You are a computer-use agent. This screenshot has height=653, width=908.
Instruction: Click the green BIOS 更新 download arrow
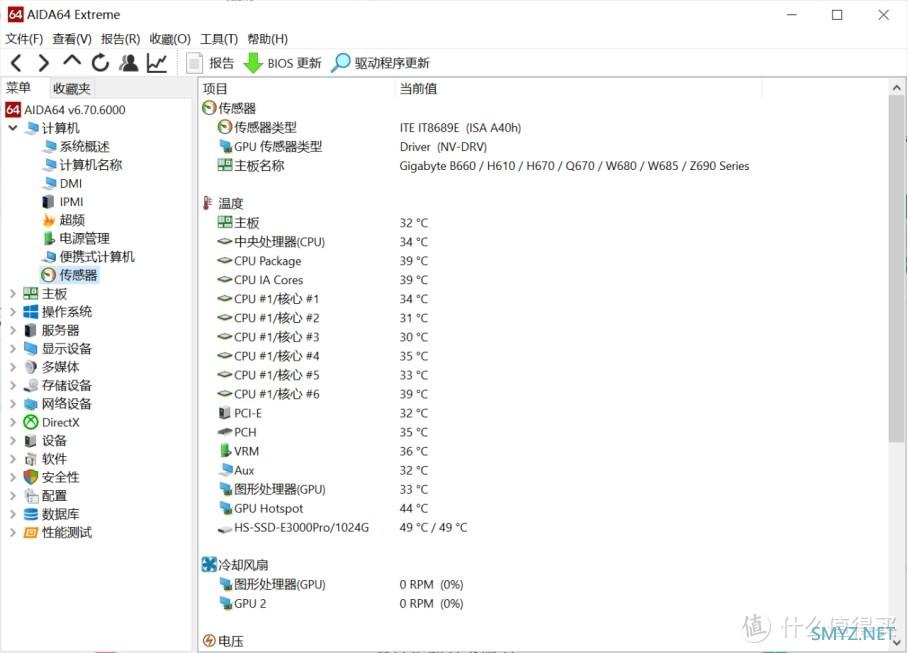pyautogui.click(x=253, y=63)
